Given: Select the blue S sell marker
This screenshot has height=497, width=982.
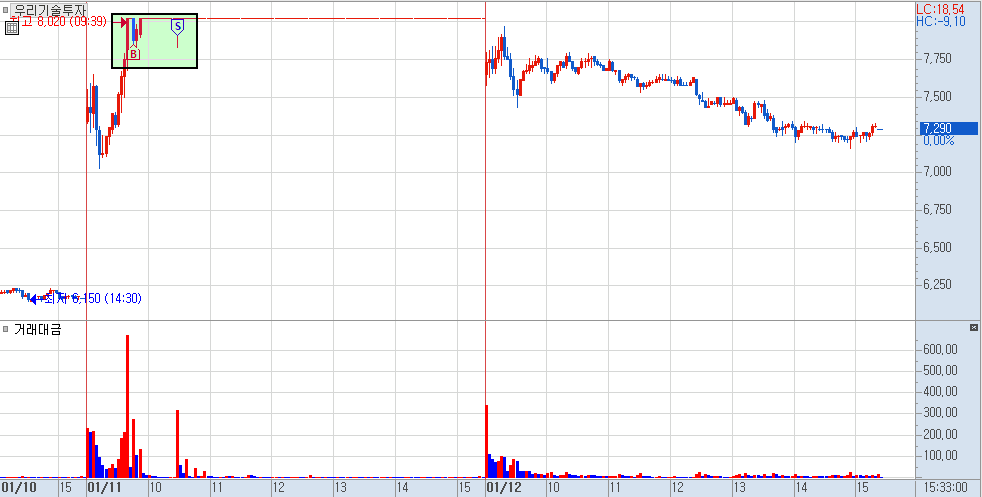Looking at the screenshot, I should pos(178,26).
